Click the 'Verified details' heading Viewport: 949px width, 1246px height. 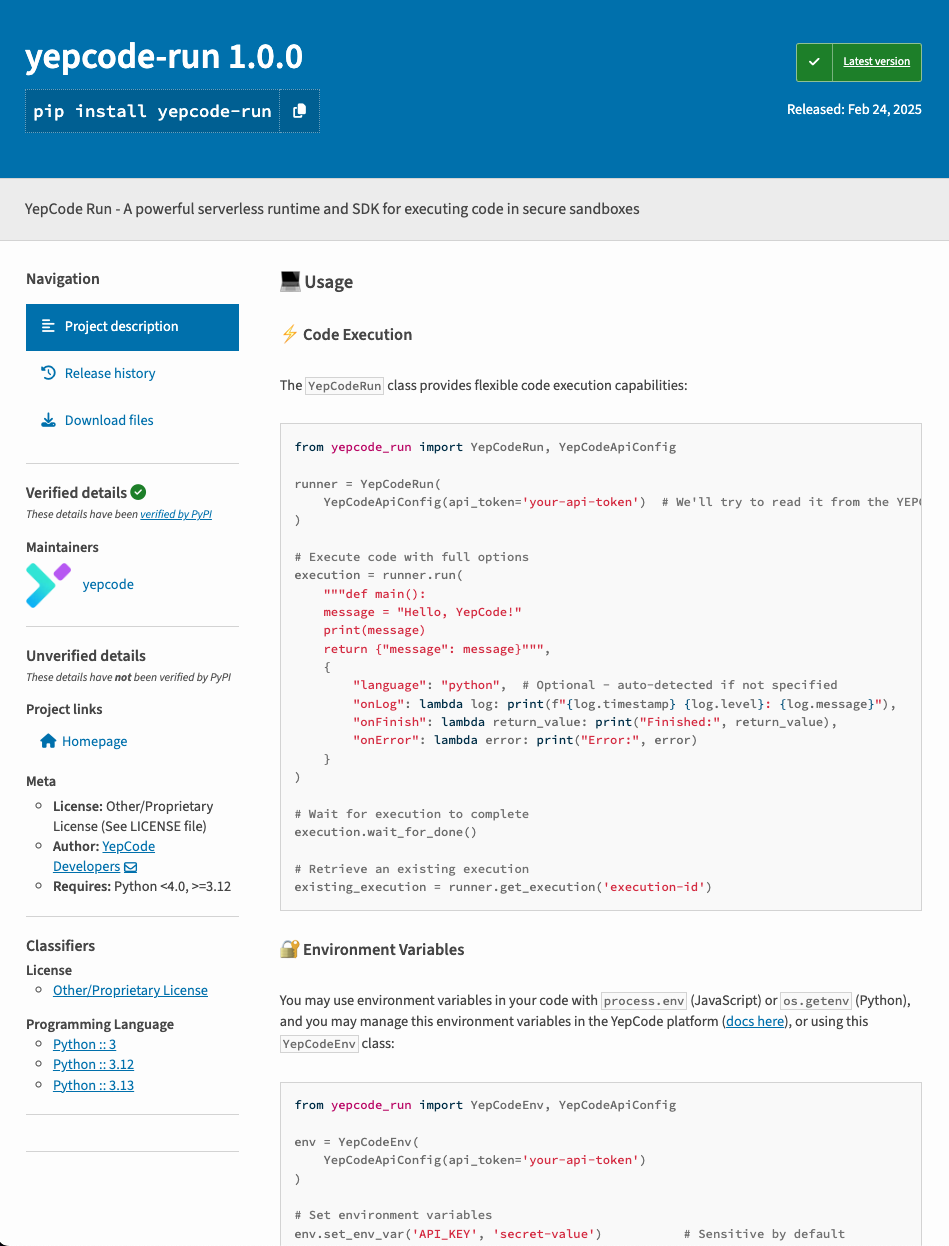76,493
